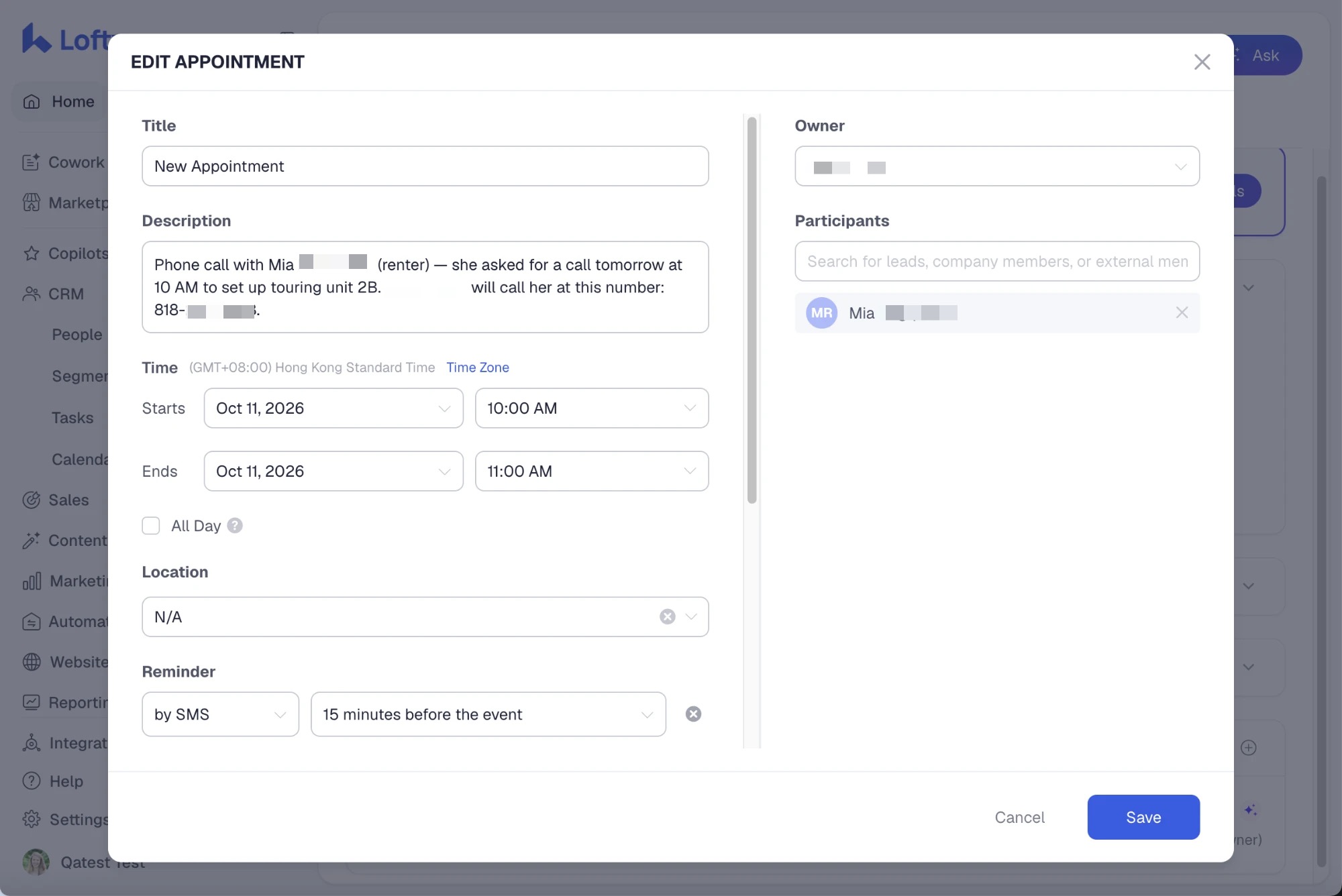The height and width of the screenshot is (896, 1342).
Task: Open Calendar in the CRM menu
Action: [80, 459]
